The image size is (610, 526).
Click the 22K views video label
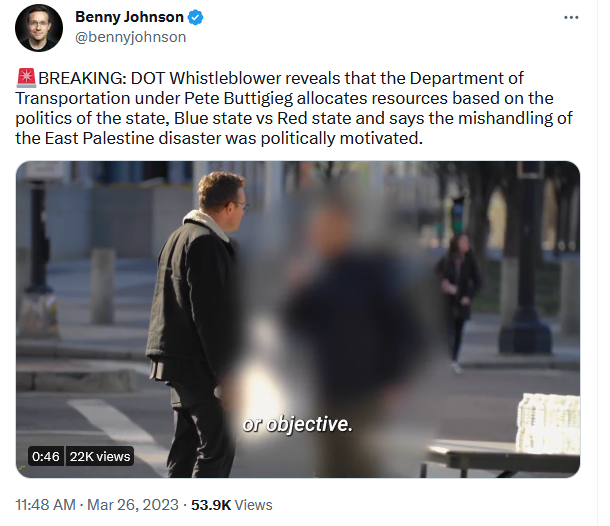(100, 456)
